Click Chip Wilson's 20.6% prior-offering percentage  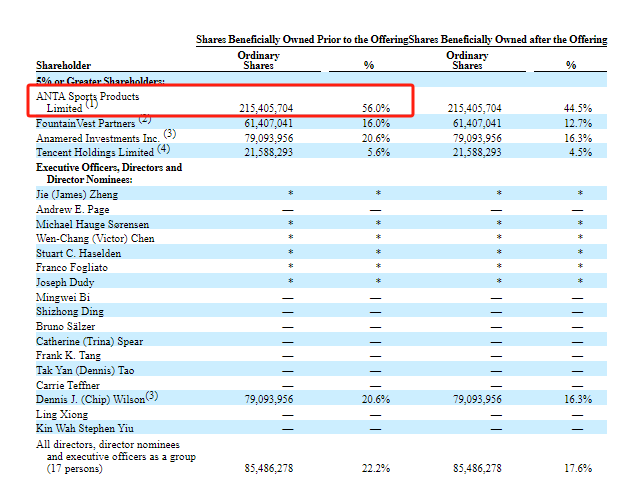click(x=376, y=400)
